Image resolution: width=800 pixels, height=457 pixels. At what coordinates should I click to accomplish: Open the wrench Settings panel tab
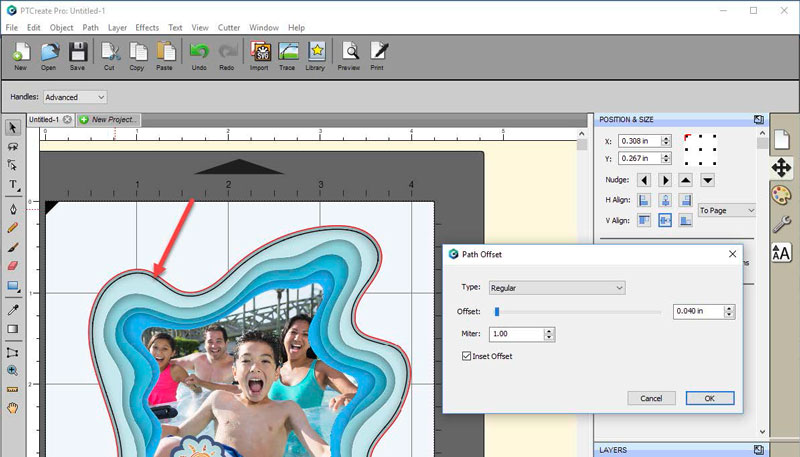coord(782,224)
